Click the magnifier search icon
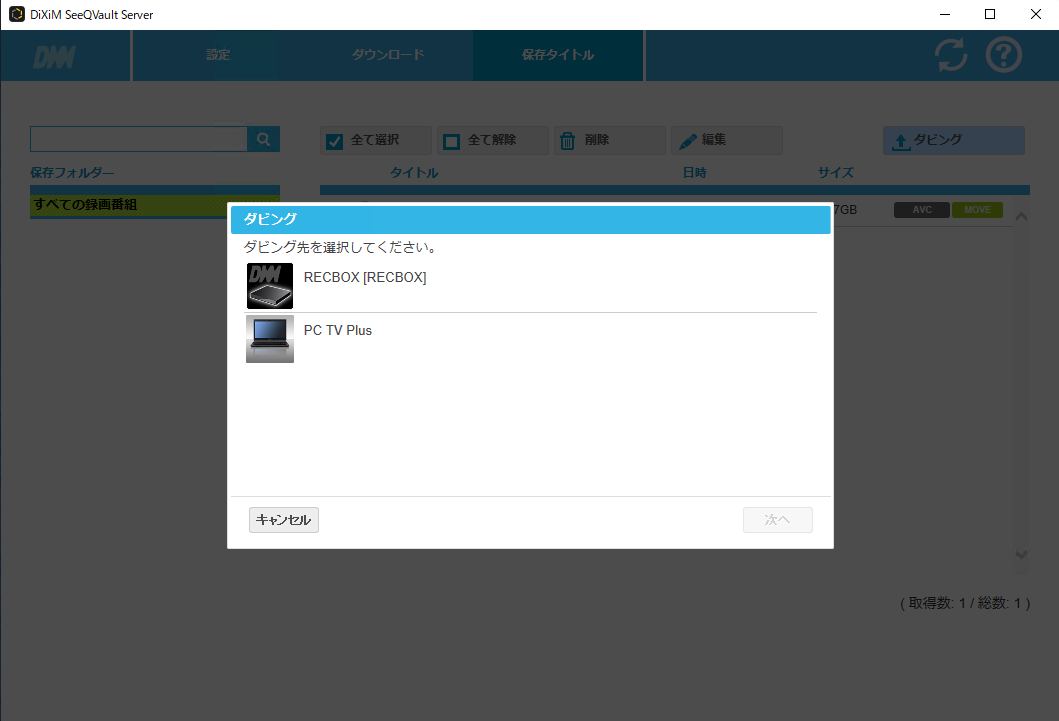 pyautogui.click(x=264, y=140)
